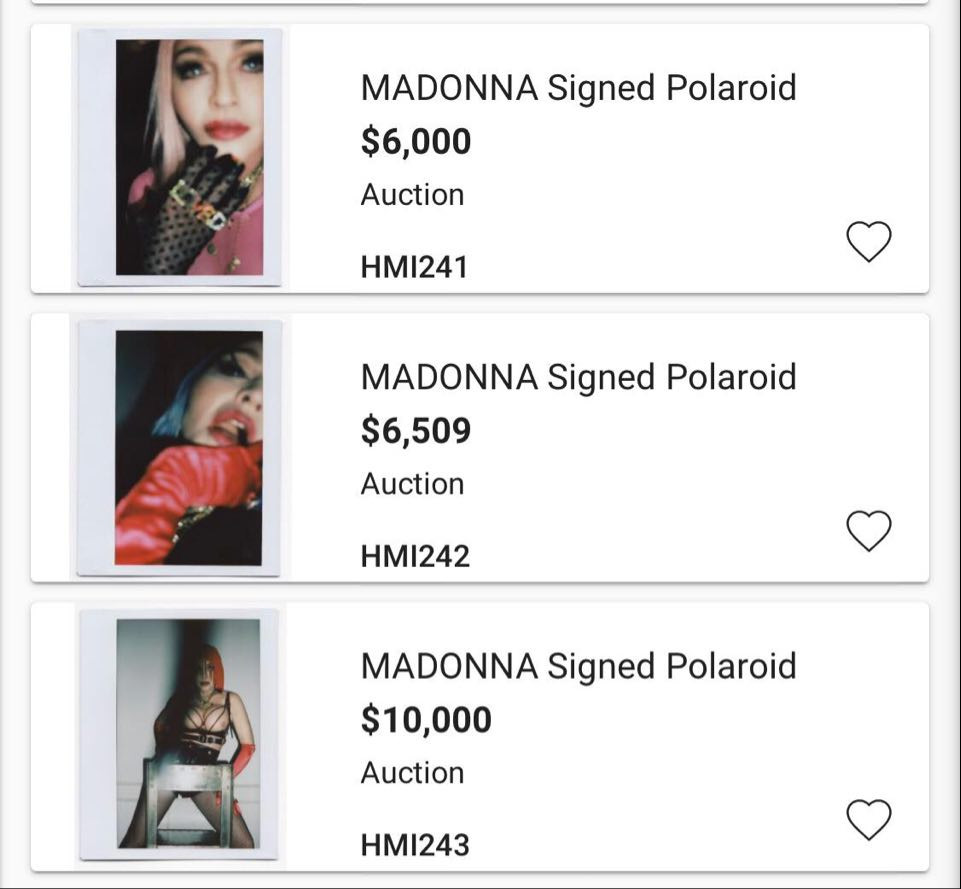Image resolution: width=961 pixels, height=889 pixels.
Task: Click the Auction label on lot HMI241
Action: 412,194
